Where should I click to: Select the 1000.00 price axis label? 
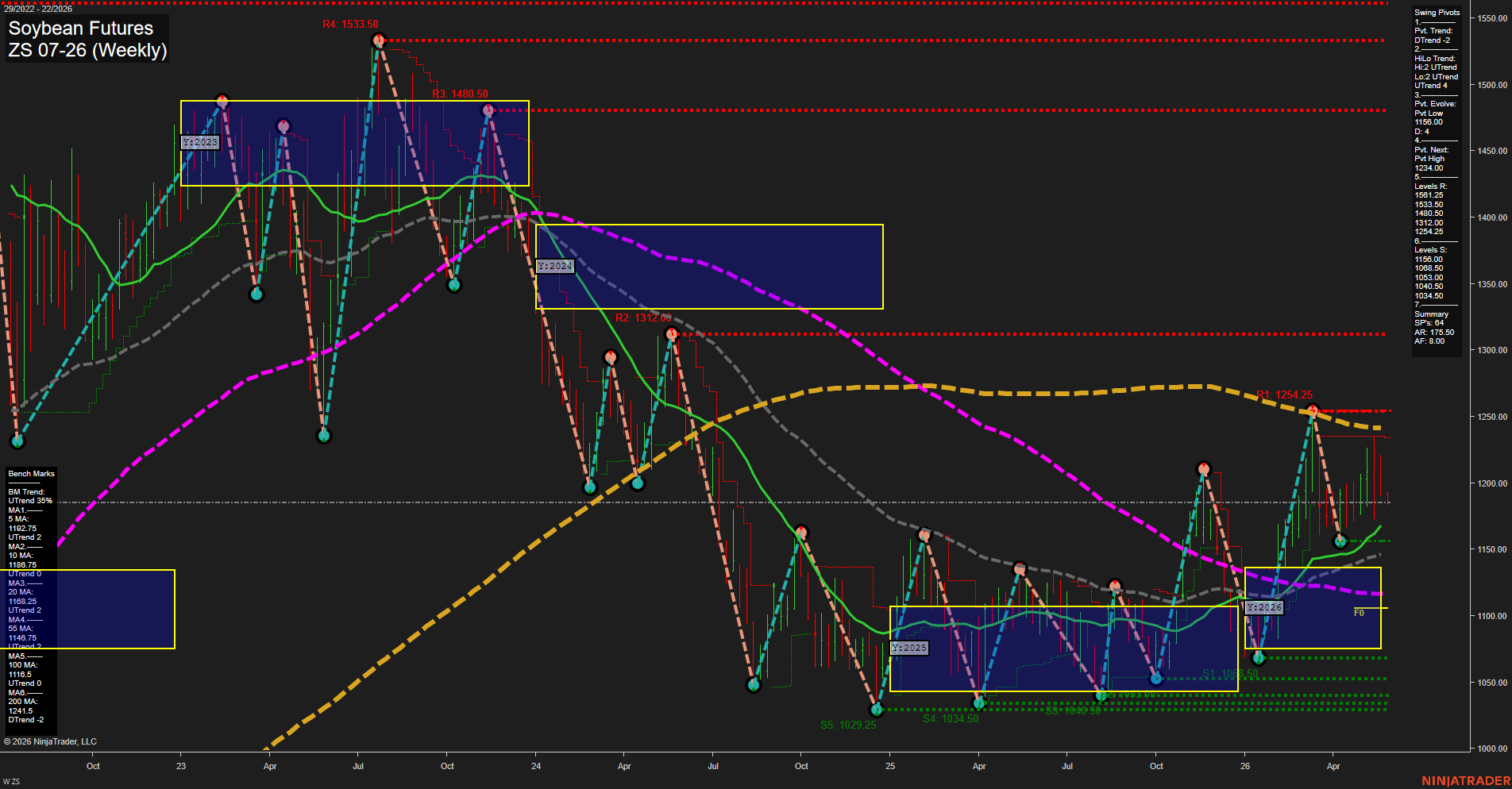1492,749
